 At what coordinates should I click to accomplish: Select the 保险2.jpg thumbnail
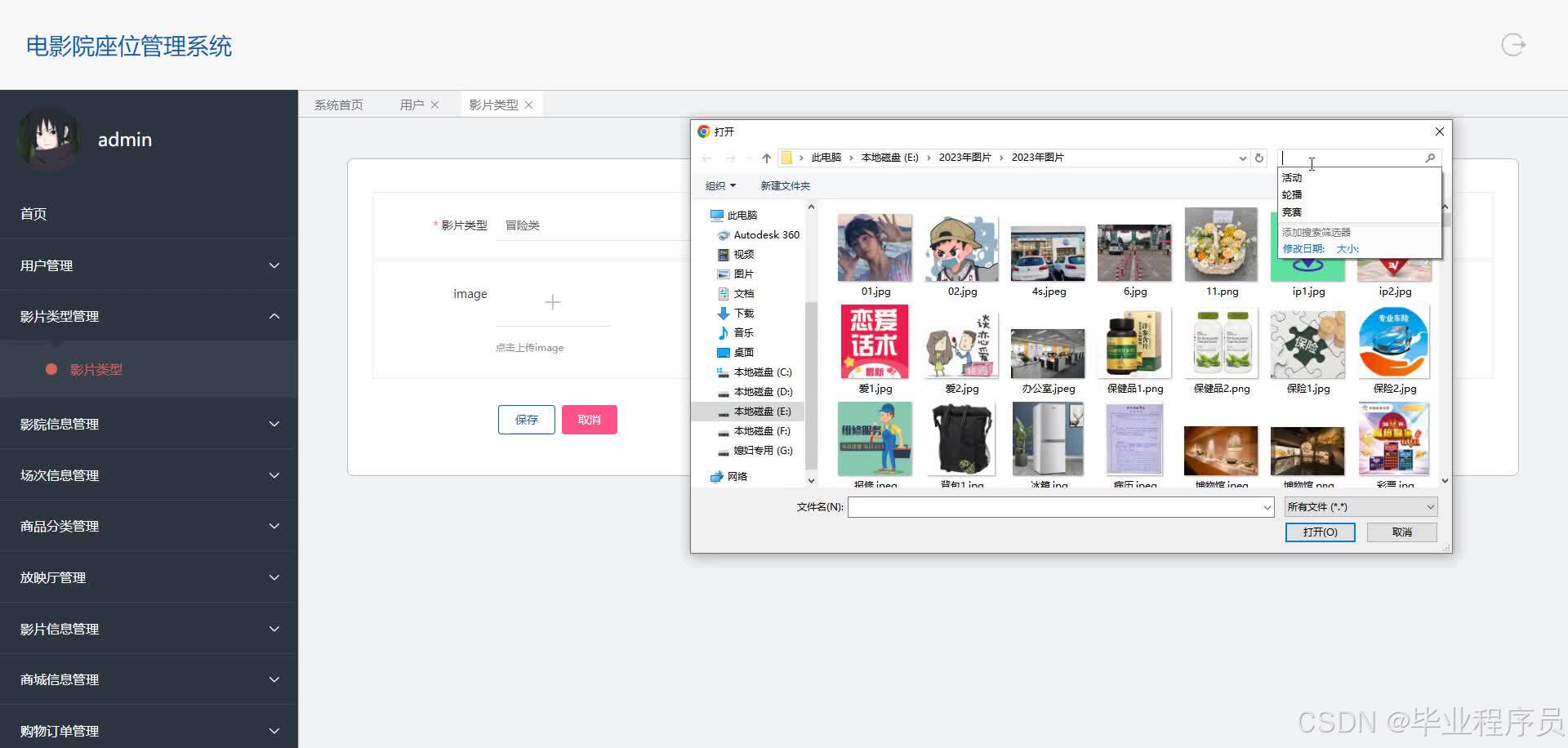[x=1395, y=343]
